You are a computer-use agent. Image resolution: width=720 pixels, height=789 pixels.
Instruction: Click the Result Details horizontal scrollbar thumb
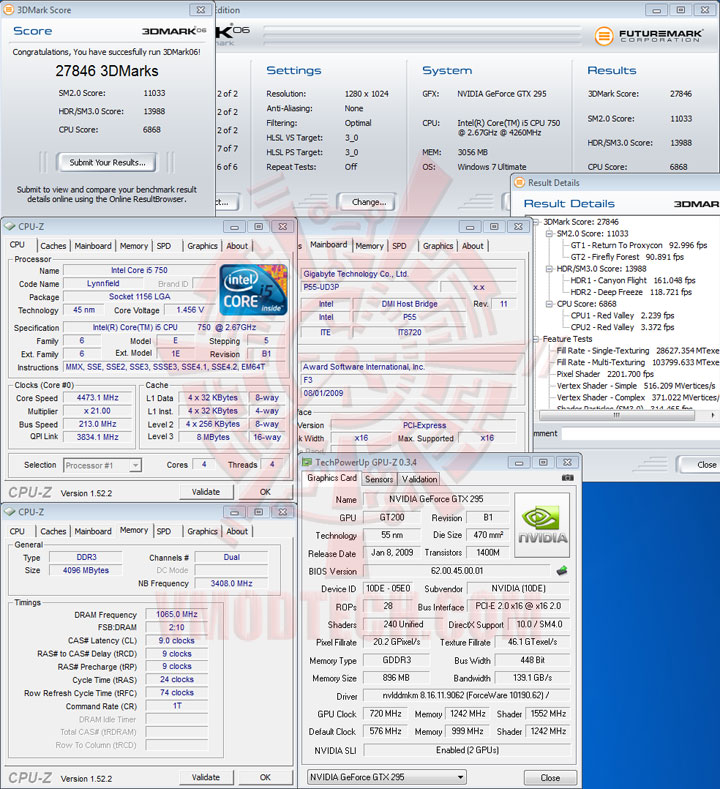point(617,415)
